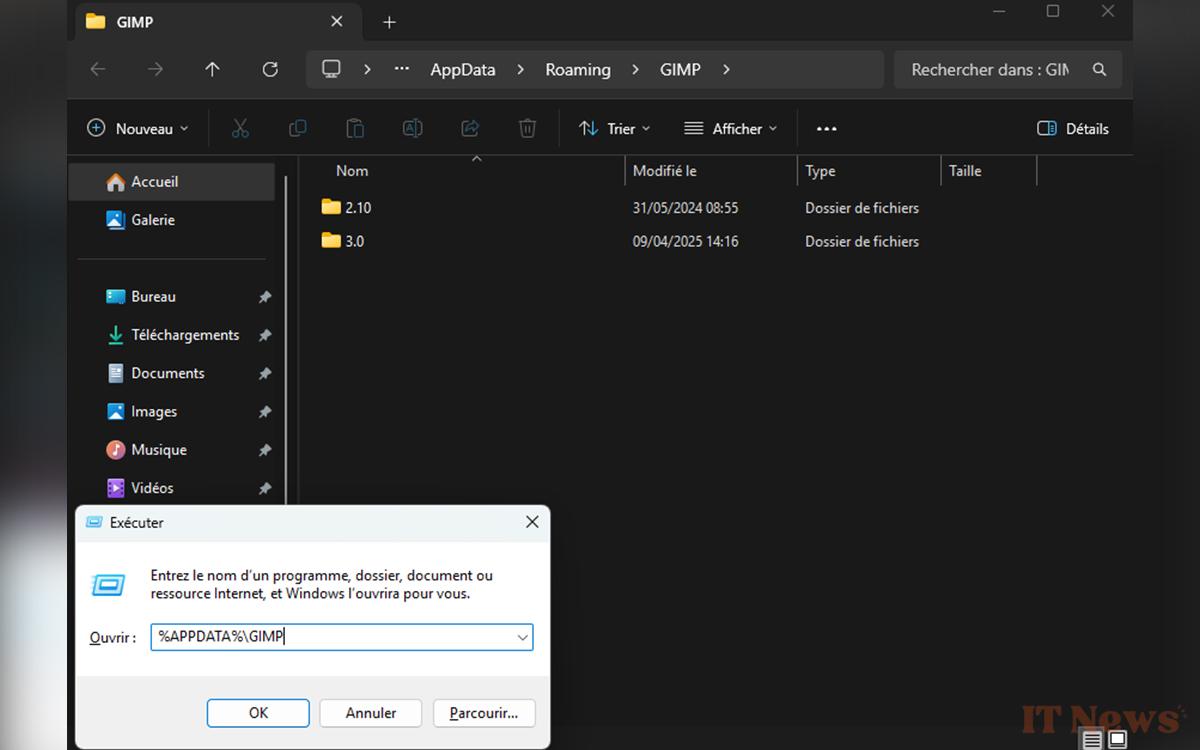Go back with the left arrow button
The width and height of the screenshot is (1200, 750).
coord(98,69)
